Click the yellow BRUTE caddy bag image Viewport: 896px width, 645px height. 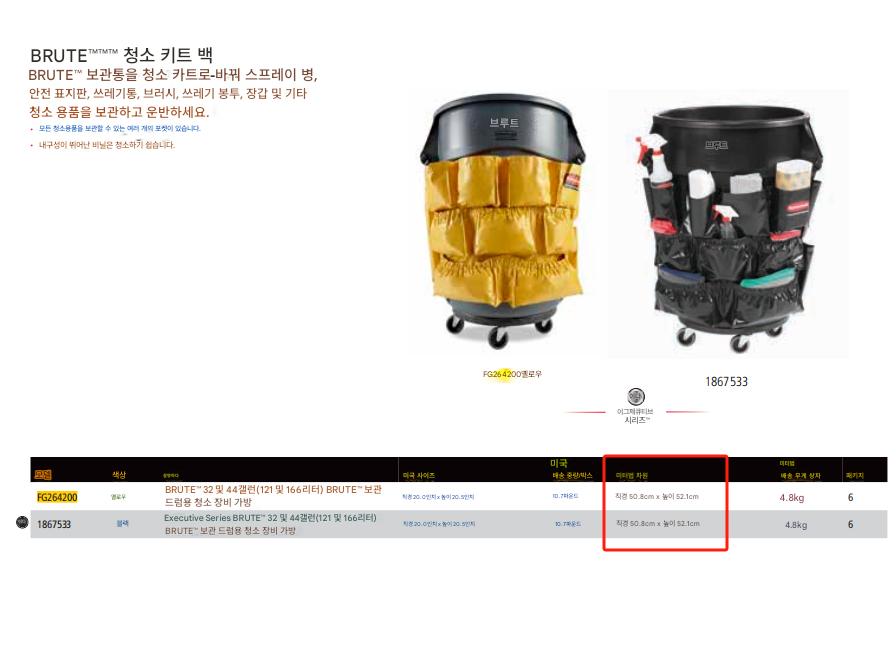(505, 222)
